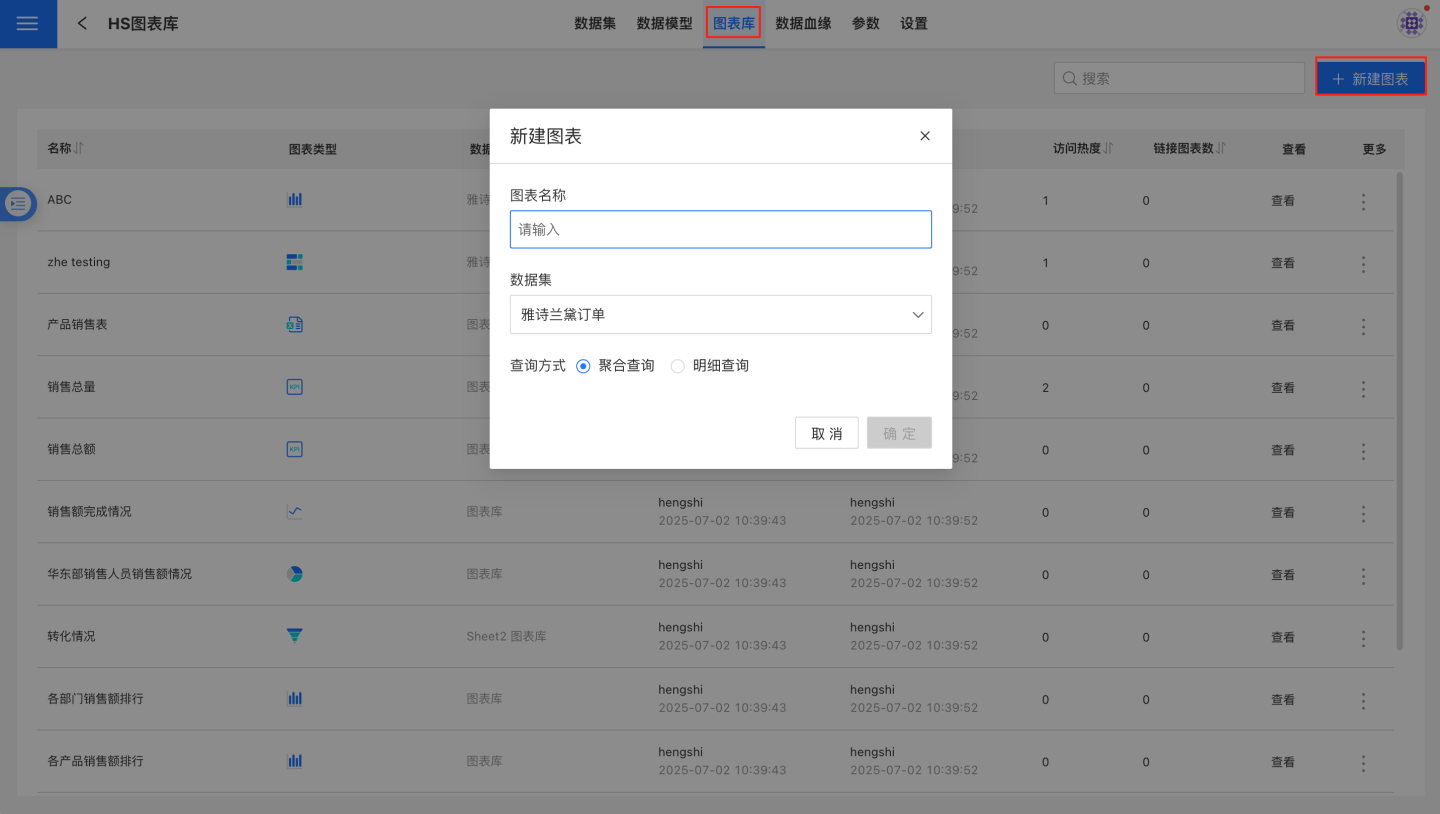Go to the 数据血缘 tab

click(803, 23)
